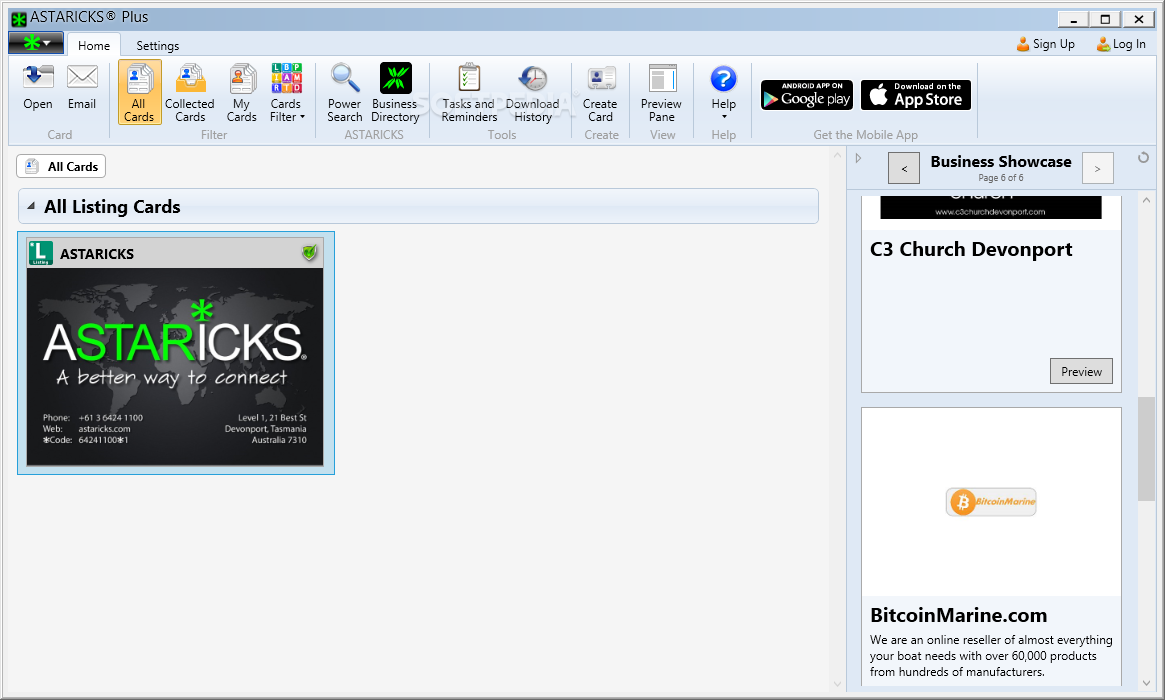Click the main list scroll-up arrow
The image size is (1165, 700).
click(x=837, y=156)
